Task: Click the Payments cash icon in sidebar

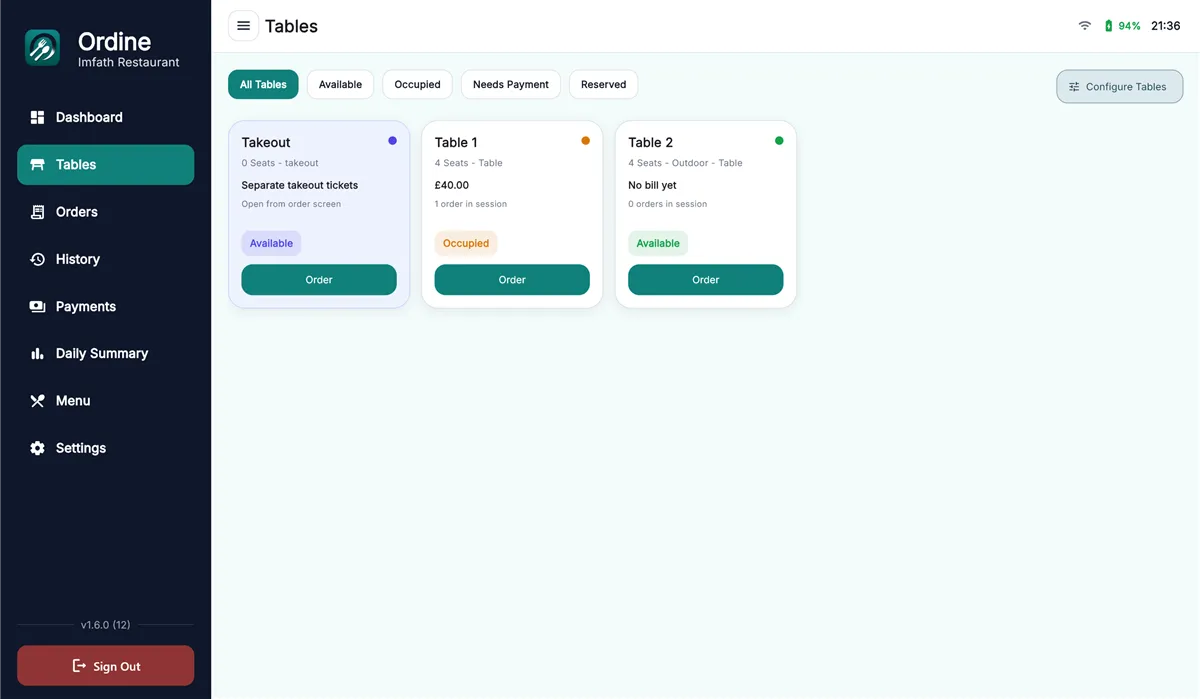Action: (x=37, y=307)
